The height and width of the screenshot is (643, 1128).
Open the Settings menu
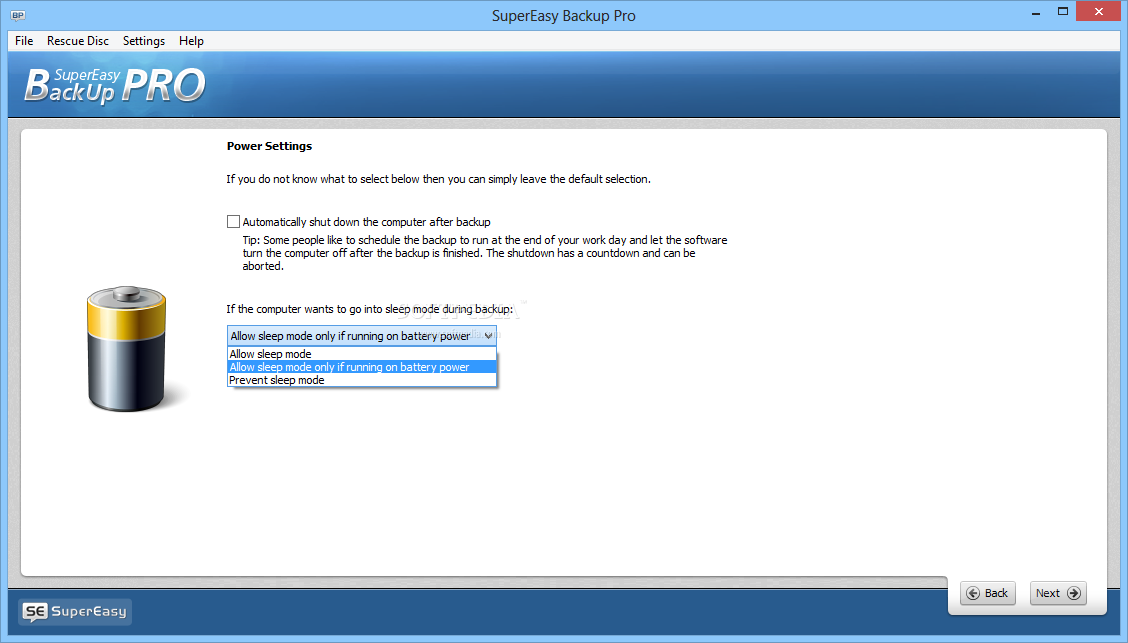coord(144,41)
